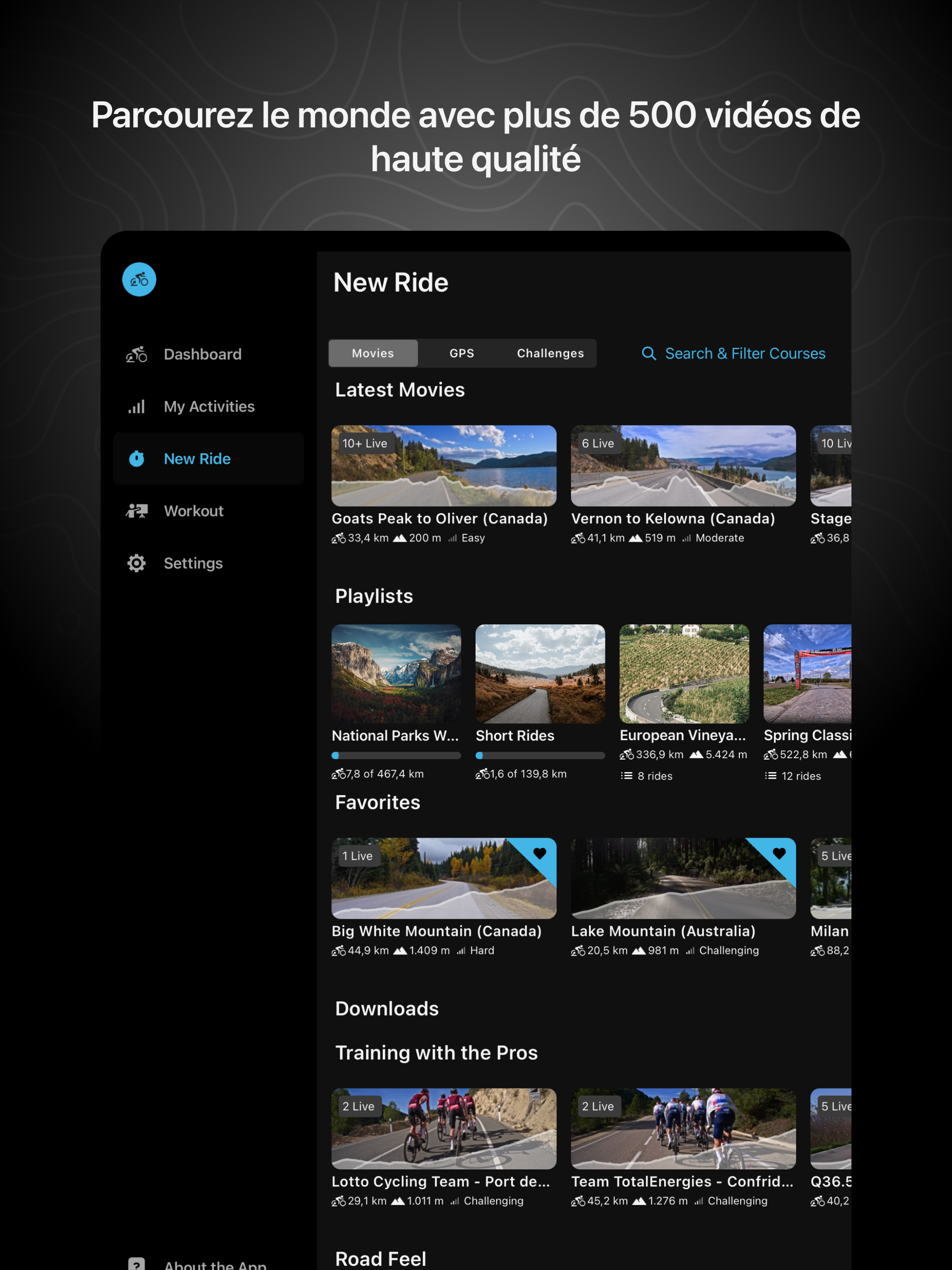The image size is (952, 1270).
Task: Switch to the GPS tab
Action: tap(461, 353)
